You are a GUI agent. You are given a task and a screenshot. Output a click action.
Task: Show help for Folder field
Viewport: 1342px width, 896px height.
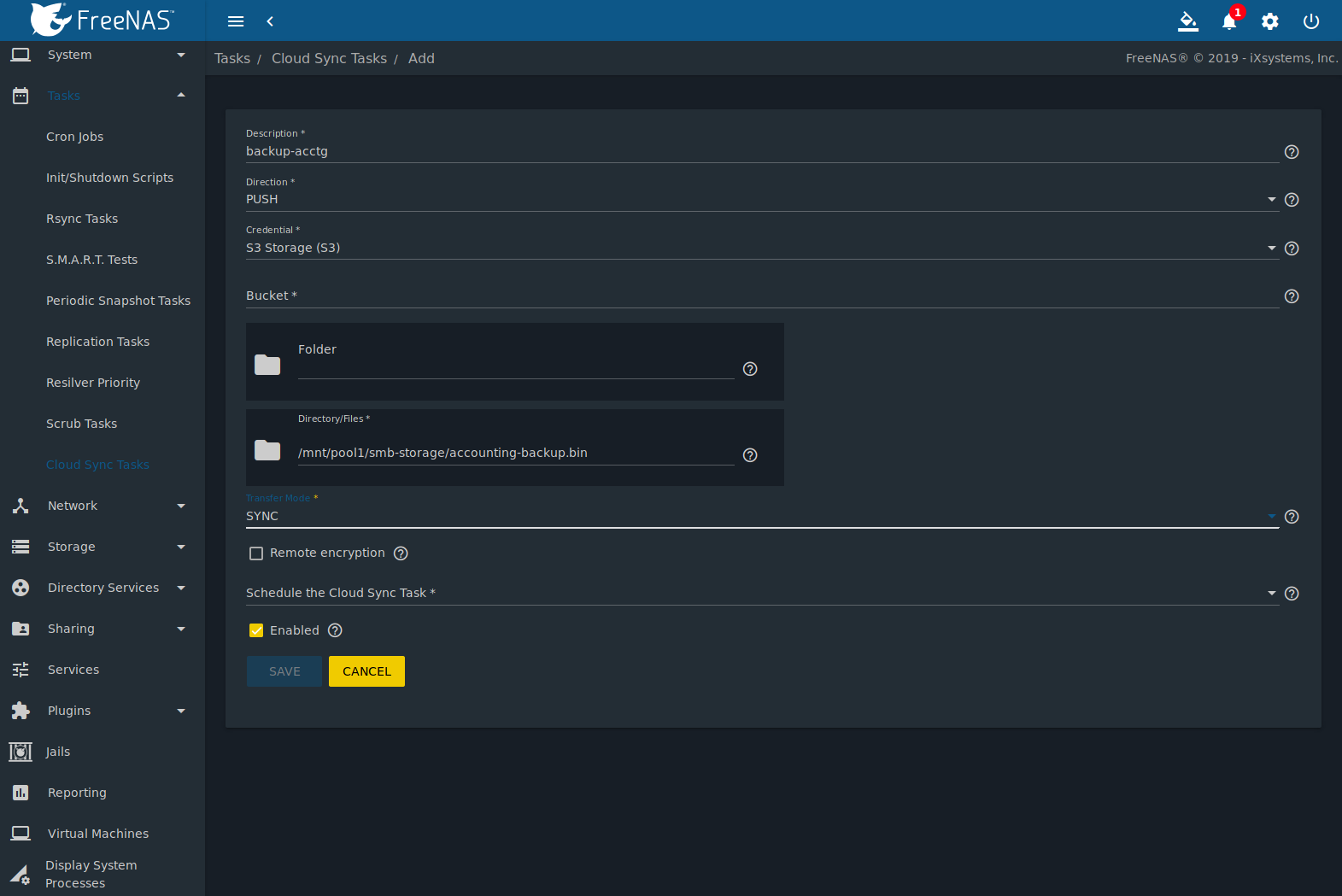750,369
